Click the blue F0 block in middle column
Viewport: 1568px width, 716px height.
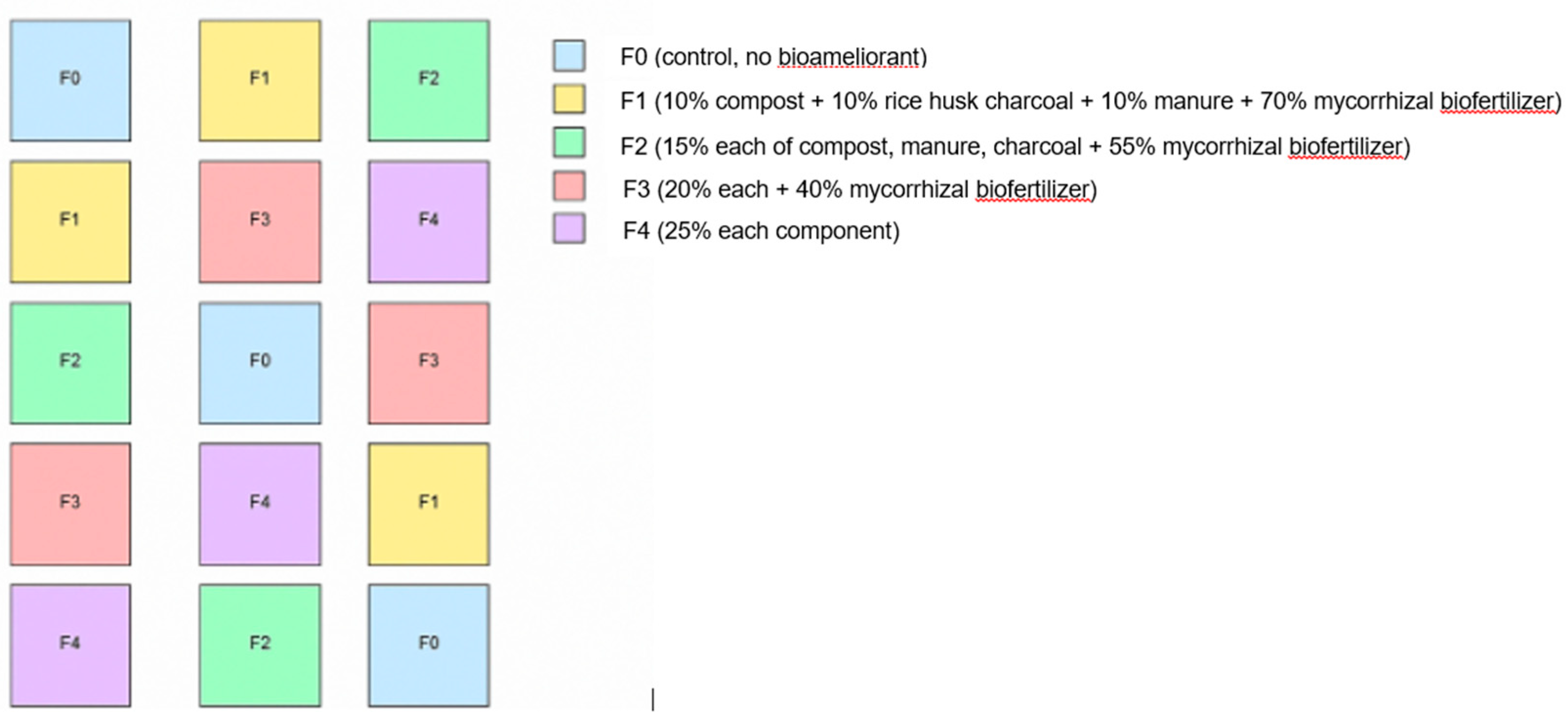point(260,362)
